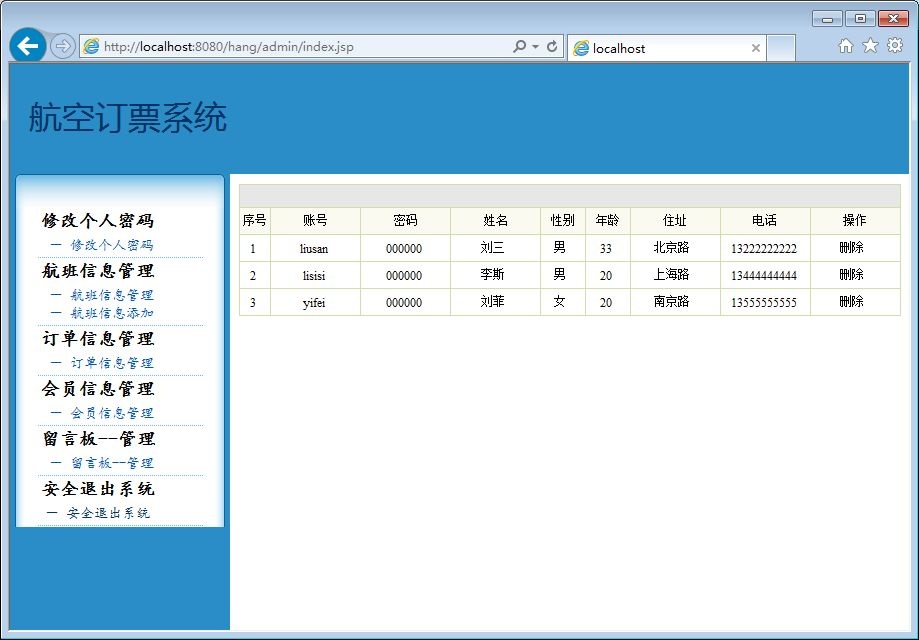
Task: Click the Home icon in browser toolbar
Action: coord(846,46)
